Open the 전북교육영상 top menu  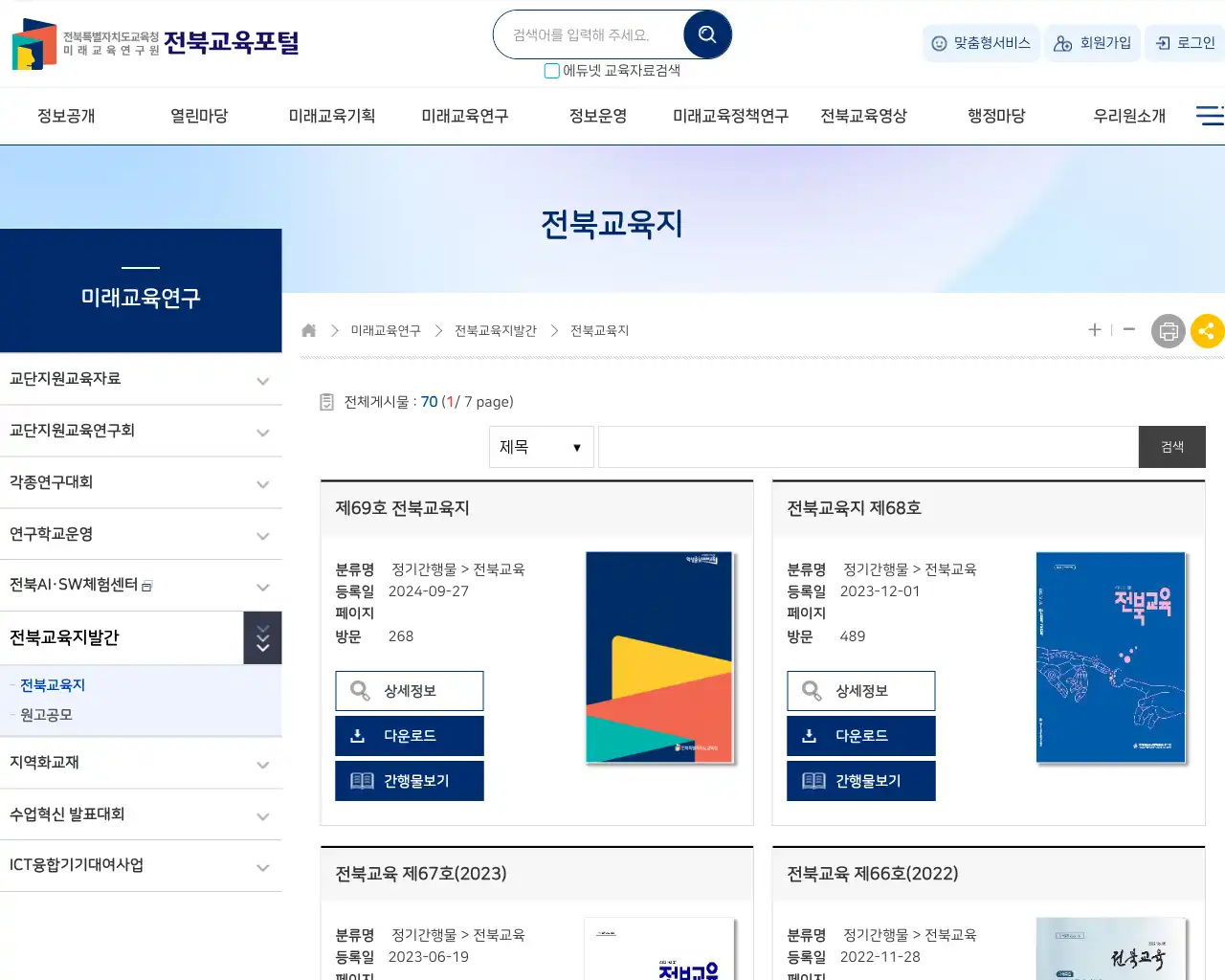863,116
